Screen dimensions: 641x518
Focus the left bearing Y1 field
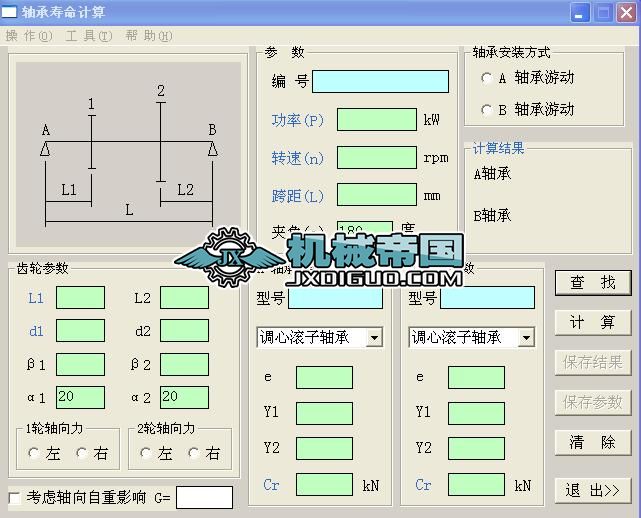tap(325, 413)
